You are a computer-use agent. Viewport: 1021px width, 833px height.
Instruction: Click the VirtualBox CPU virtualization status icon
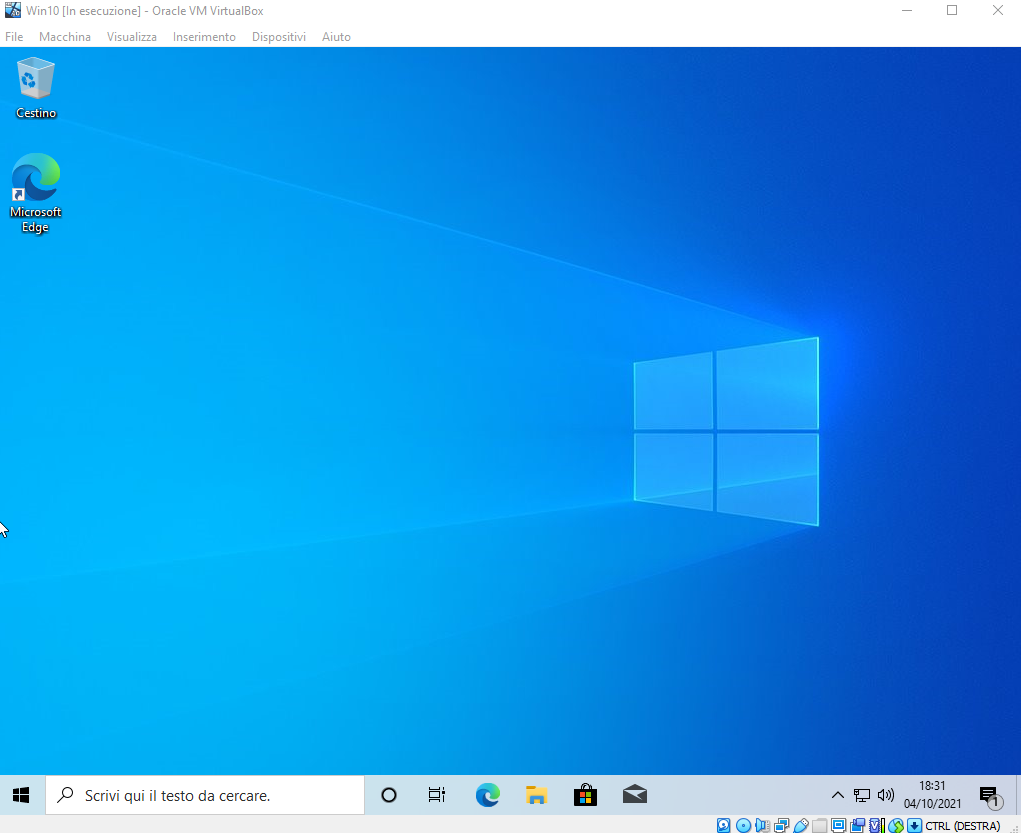coord(876,825)
